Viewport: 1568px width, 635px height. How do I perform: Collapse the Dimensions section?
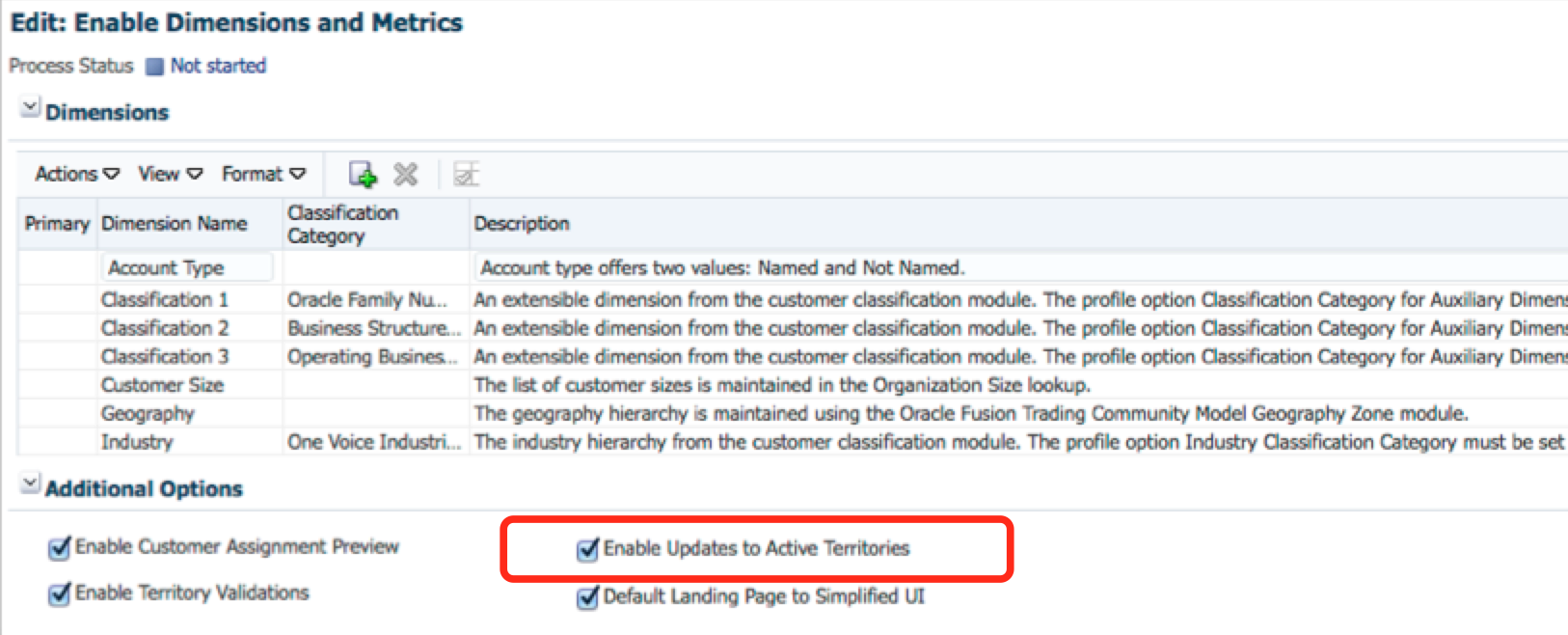coord(31,108)
